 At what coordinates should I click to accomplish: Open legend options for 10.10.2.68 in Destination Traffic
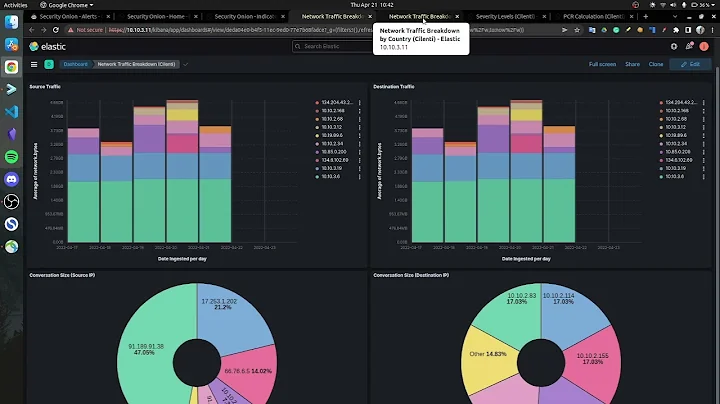(x=703, y=119)
